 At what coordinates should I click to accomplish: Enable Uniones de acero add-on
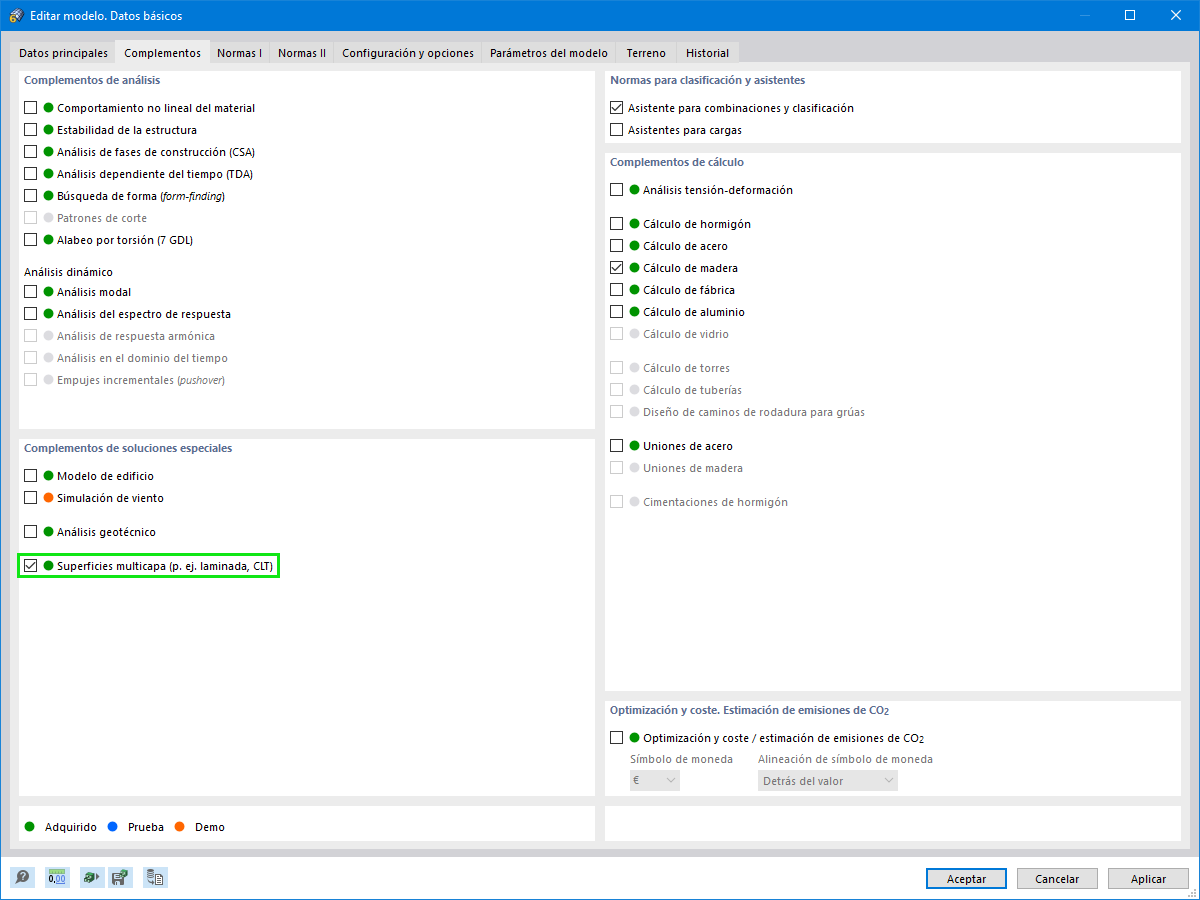tap(617, 446)
